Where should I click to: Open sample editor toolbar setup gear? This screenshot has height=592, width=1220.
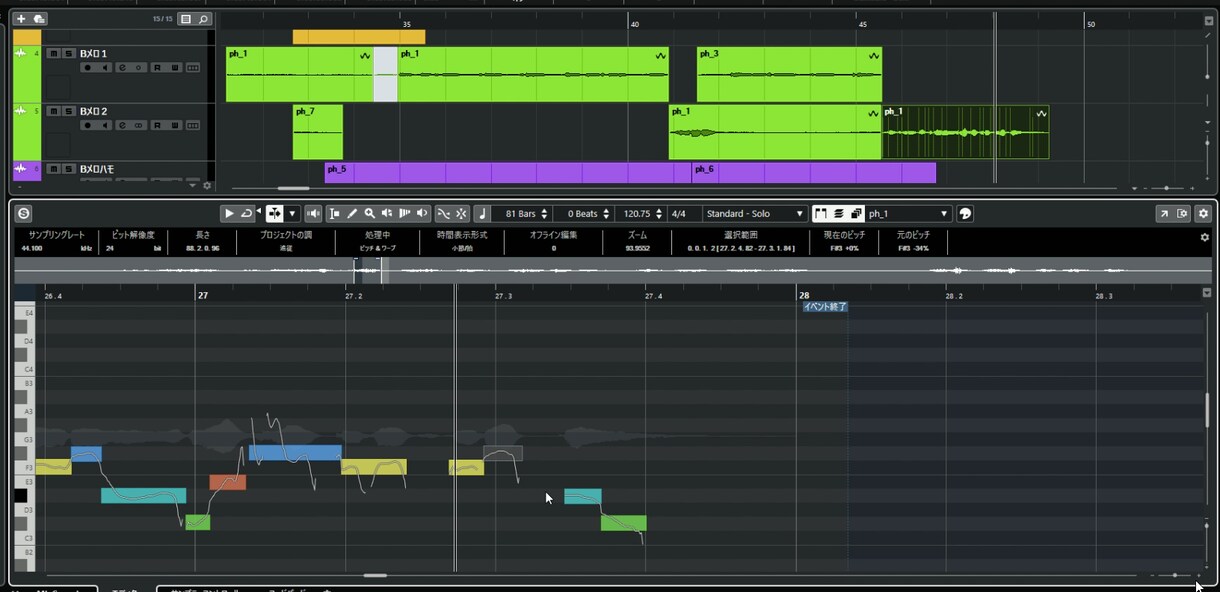(x=1203, y=213)
